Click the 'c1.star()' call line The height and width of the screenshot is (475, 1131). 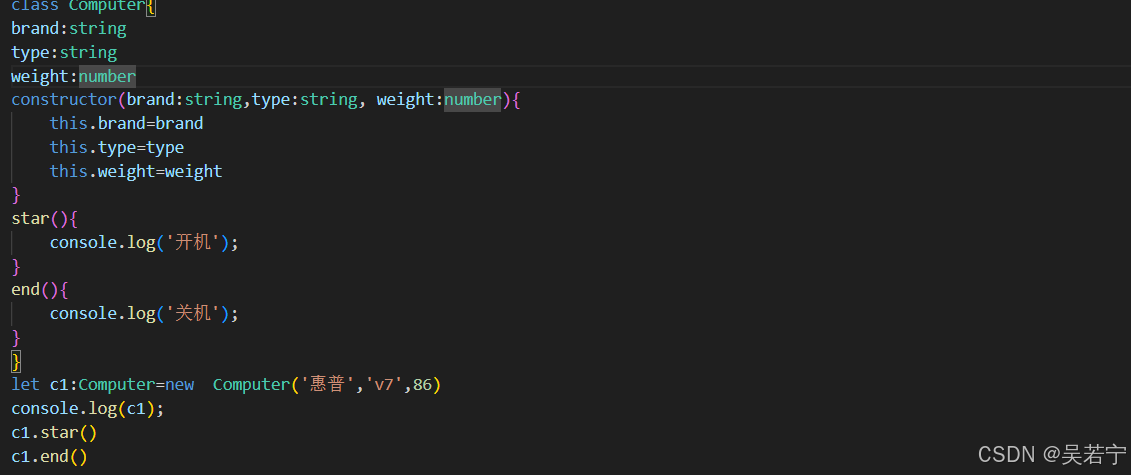click(x=54, y=433)
